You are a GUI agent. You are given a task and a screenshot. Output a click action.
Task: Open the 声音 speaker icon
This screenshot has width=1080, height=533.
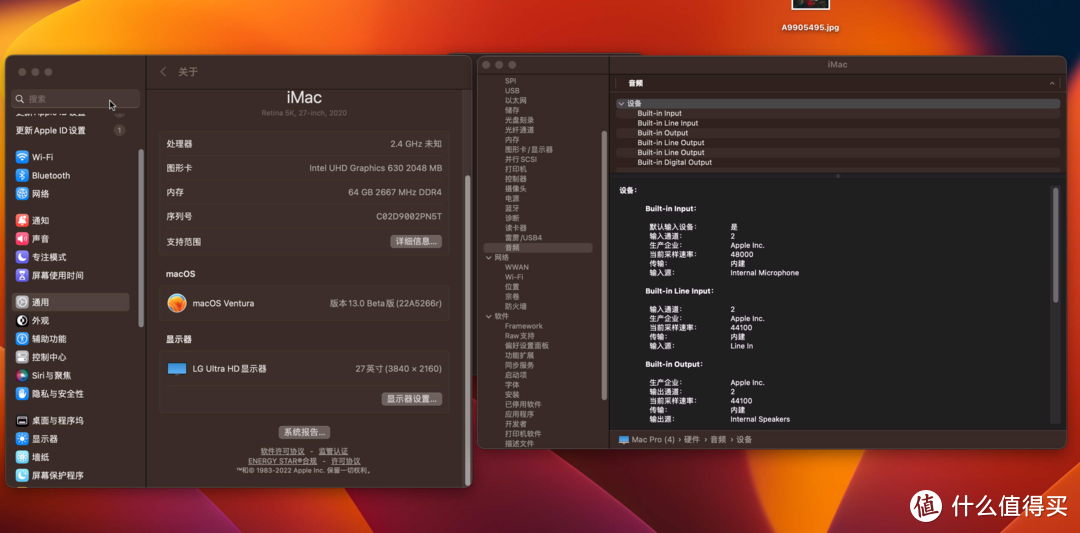click(x=22, y=239)
